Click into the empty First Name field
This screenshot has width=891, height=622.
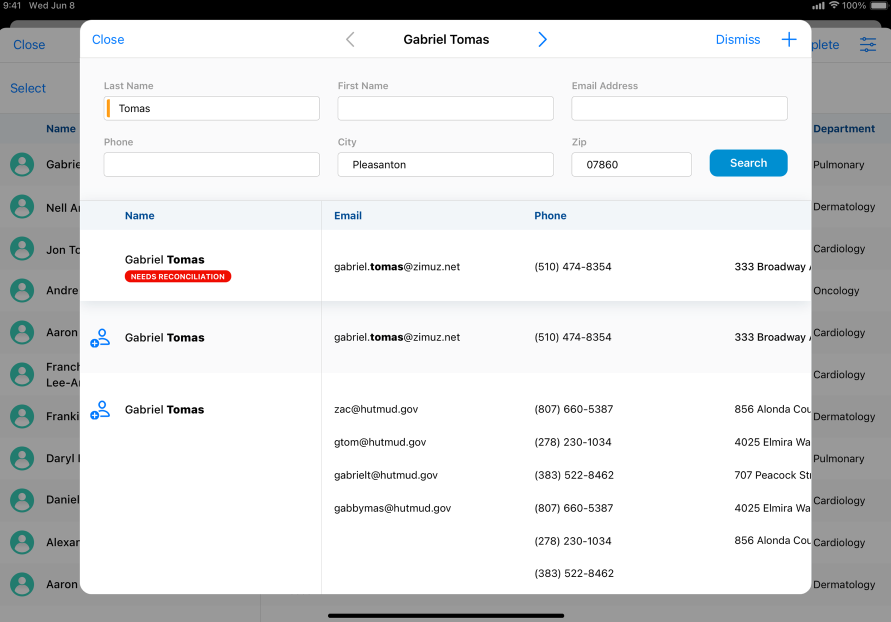pyautogui.click(x=445, y=108)
